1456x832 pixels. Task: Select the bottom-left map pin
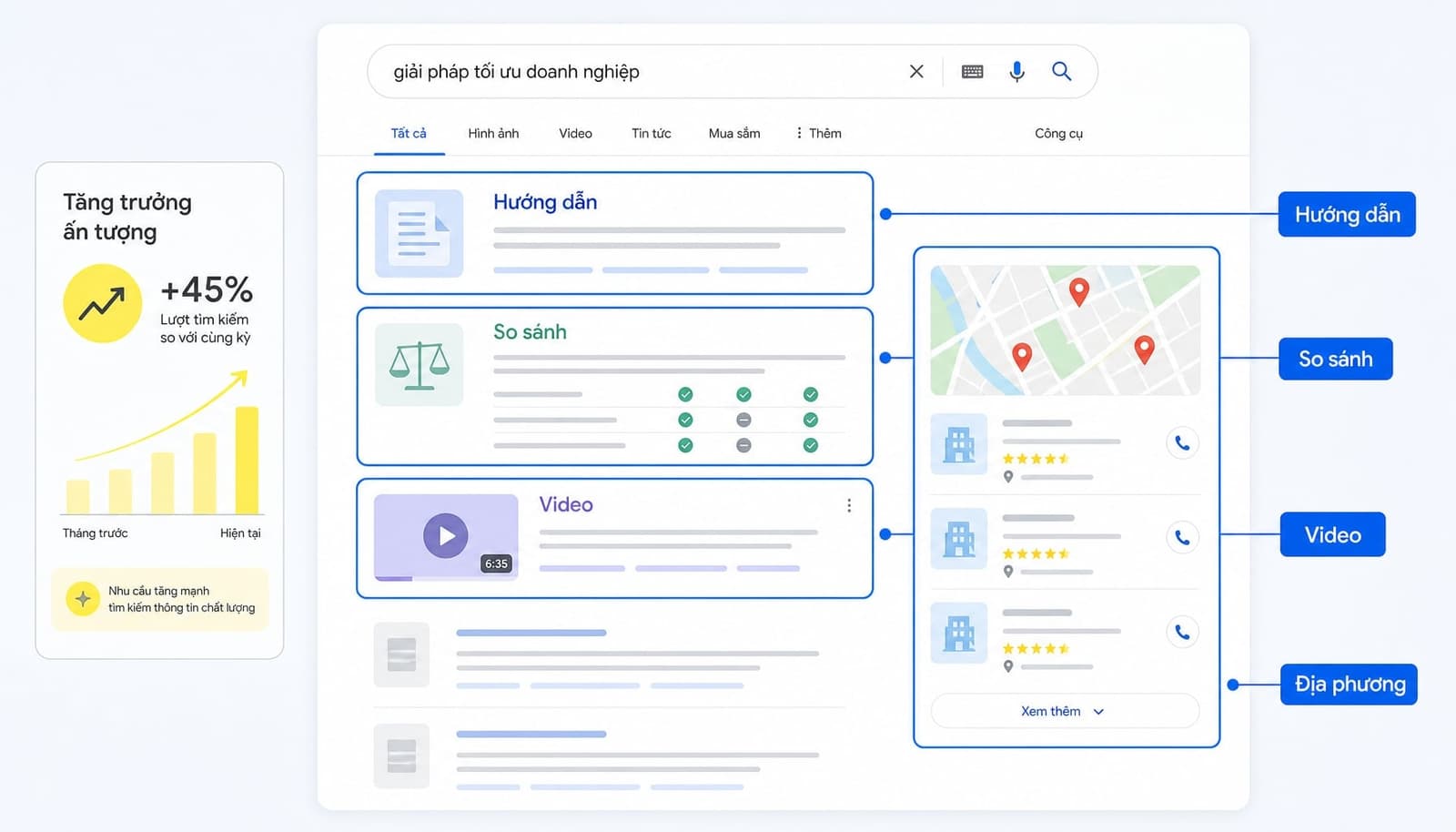1022,357
